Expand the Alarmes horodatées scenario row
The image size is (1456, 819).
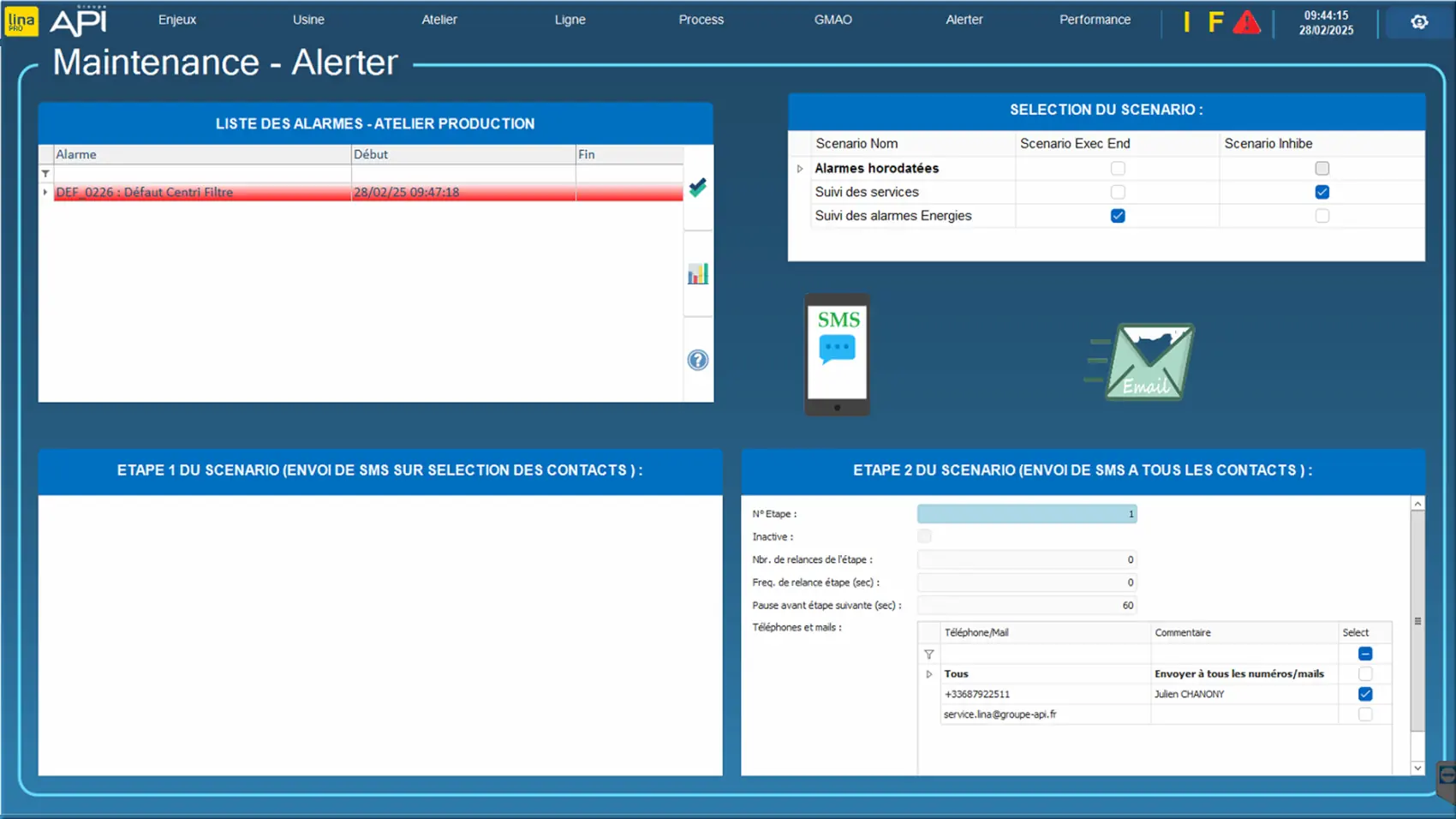[800, 169]
